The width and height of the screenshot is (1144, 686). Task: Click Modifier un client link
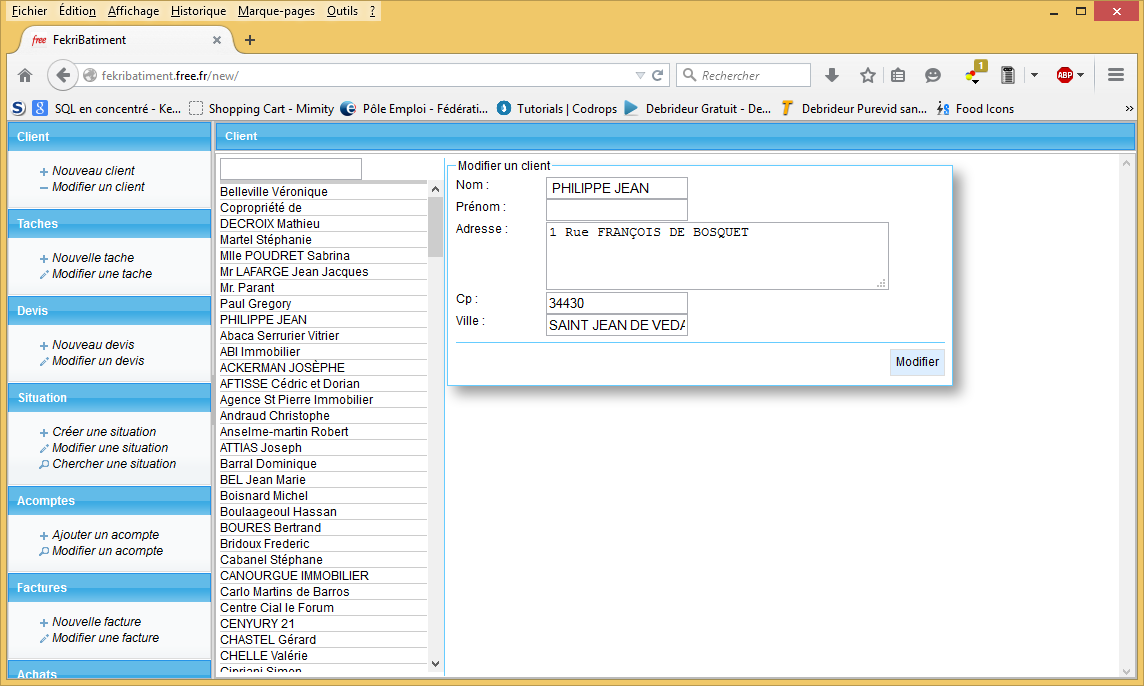pyautogui.click(x=98, y=187)
